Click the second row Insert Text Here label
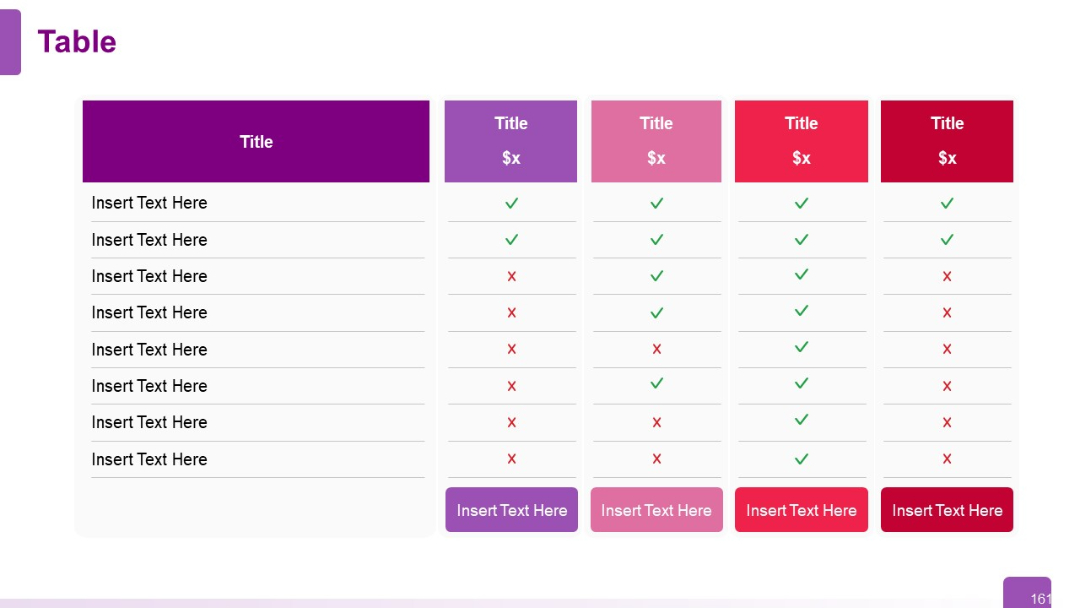This screenshot has height=608, width=1080. click(x=149, y=240)
